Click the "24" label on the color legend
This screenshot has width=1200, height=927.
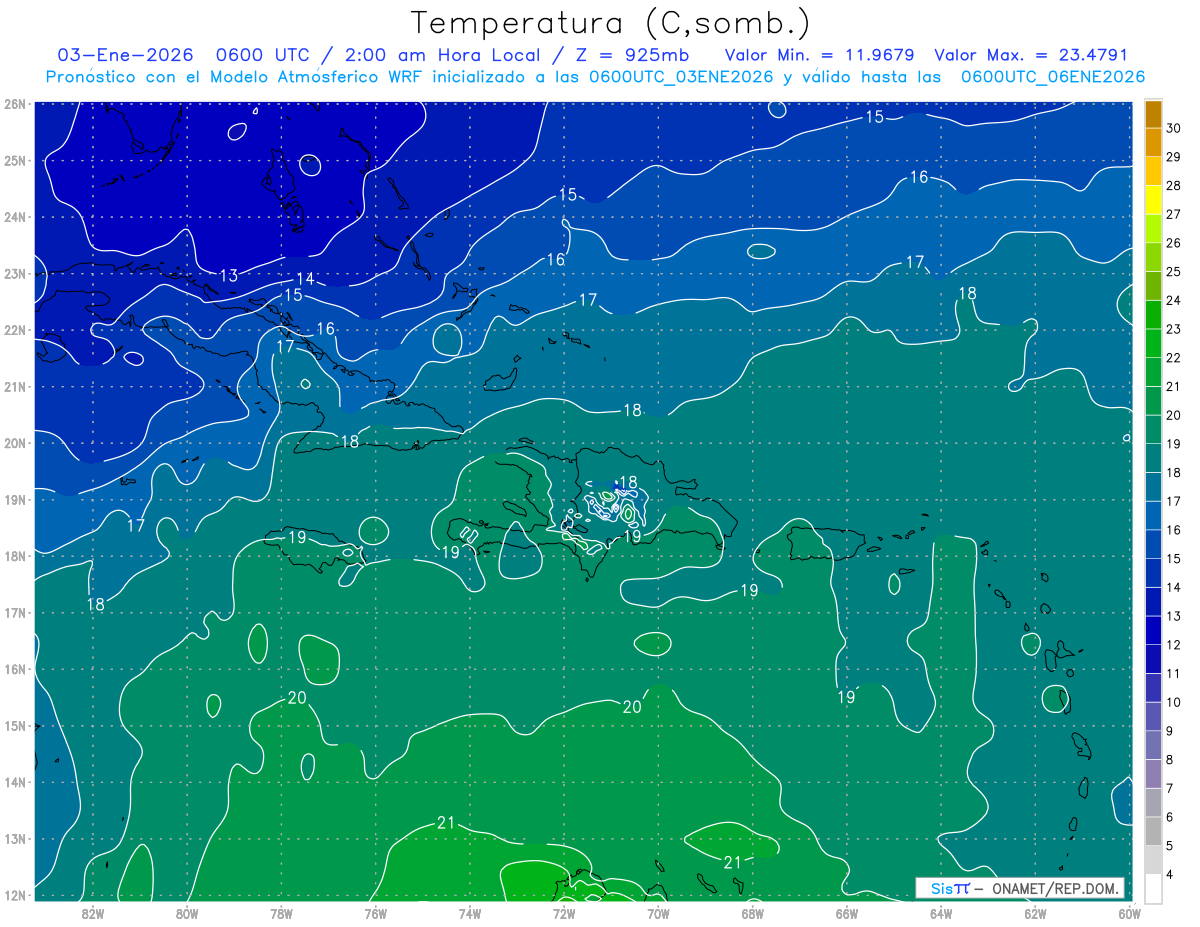coord(1173,300)
